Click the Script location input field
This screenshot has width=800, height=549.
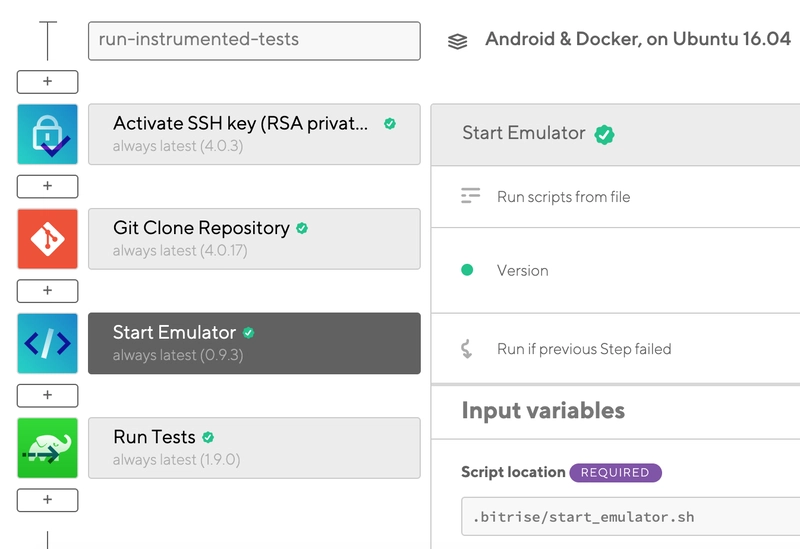click(630, 517)
